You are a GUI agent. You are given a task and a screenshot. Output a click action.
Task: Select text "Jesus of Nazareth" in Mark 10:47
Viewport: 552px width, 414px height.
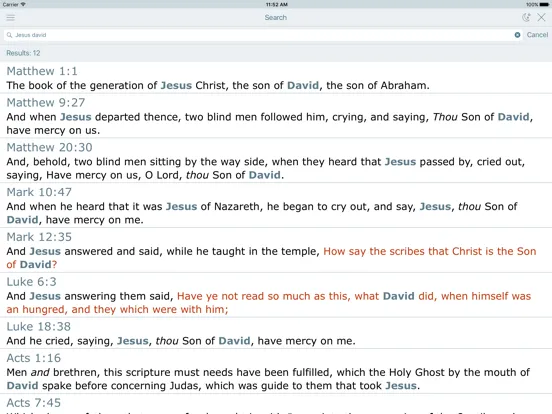coord(212,206)
